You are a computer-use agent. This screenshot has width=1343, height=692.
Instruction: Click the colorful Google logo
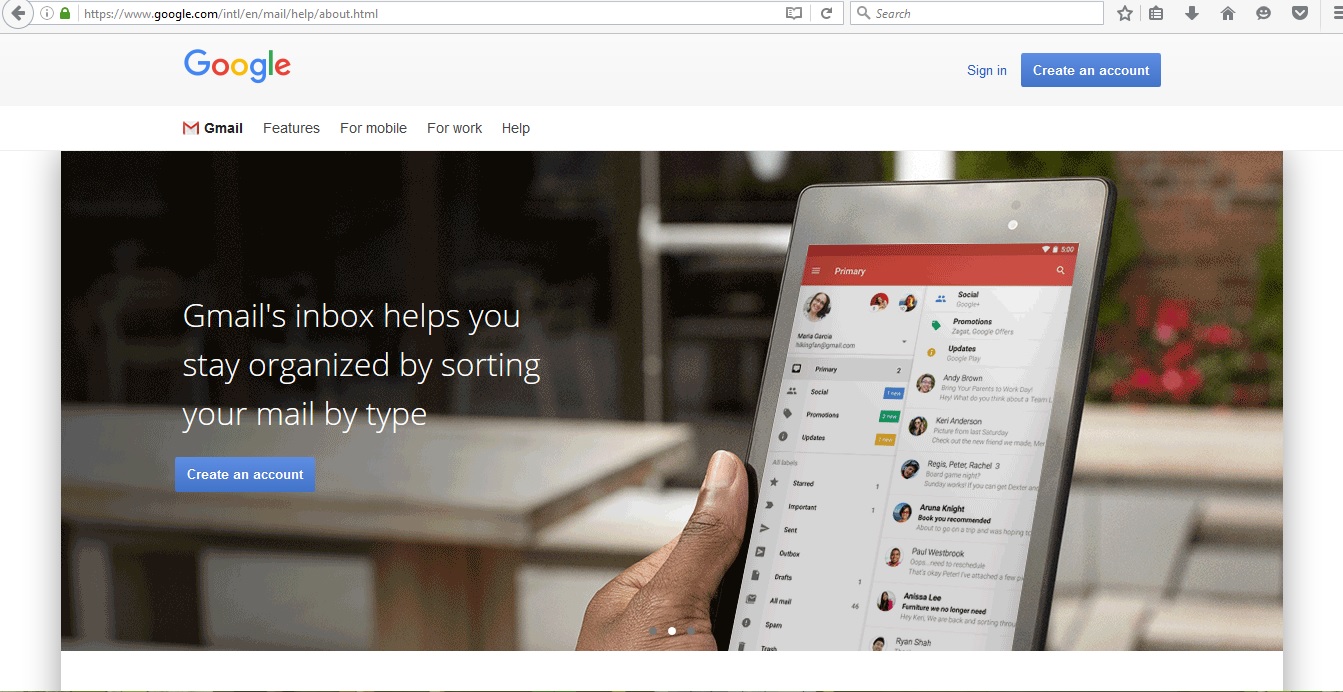(237, 66)
